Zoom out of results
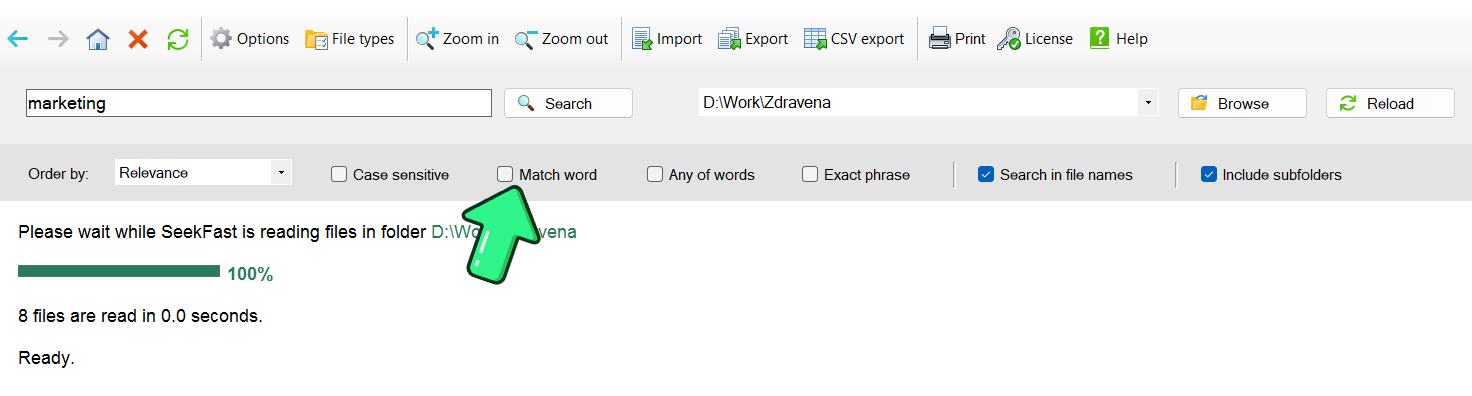The image size is (1472, 396). [x=562, y=39]
